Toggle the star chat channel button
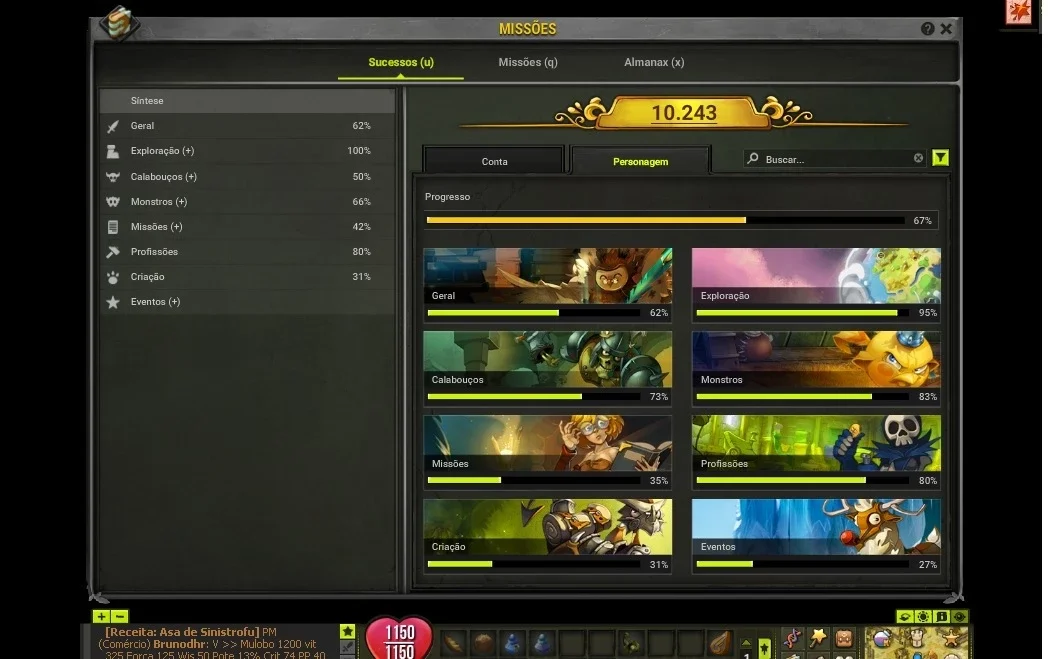The width and height of the screenshot is (1048, 659). (348, 631)
